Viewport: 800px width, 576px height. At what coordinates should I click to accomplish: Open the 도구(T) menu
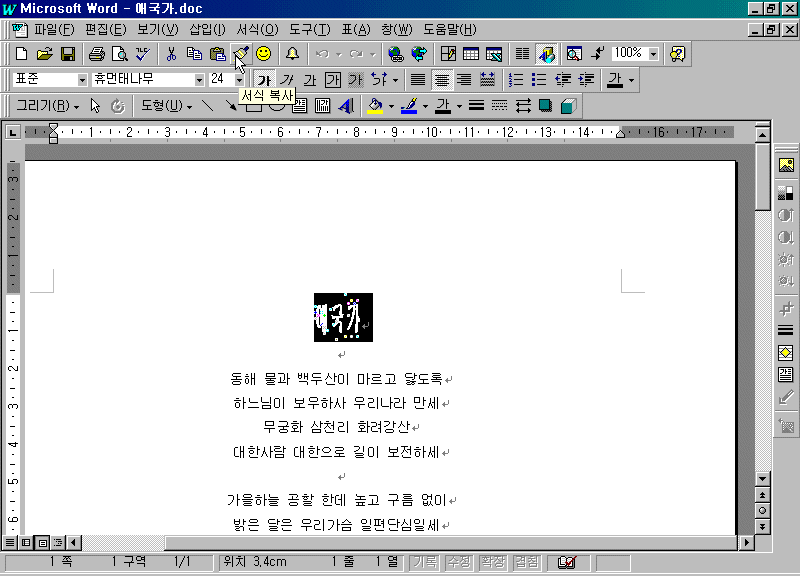310,30
